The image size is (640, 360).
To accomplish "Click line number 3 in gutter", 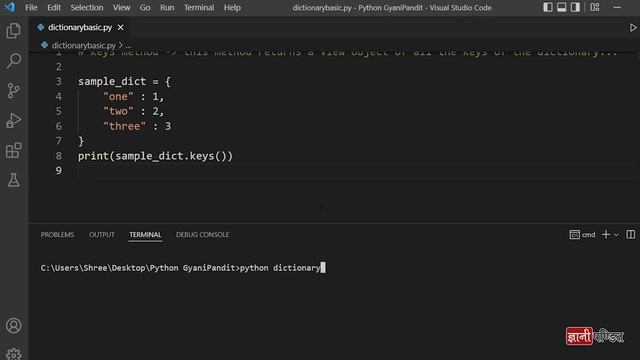I will tap(59, 81).
